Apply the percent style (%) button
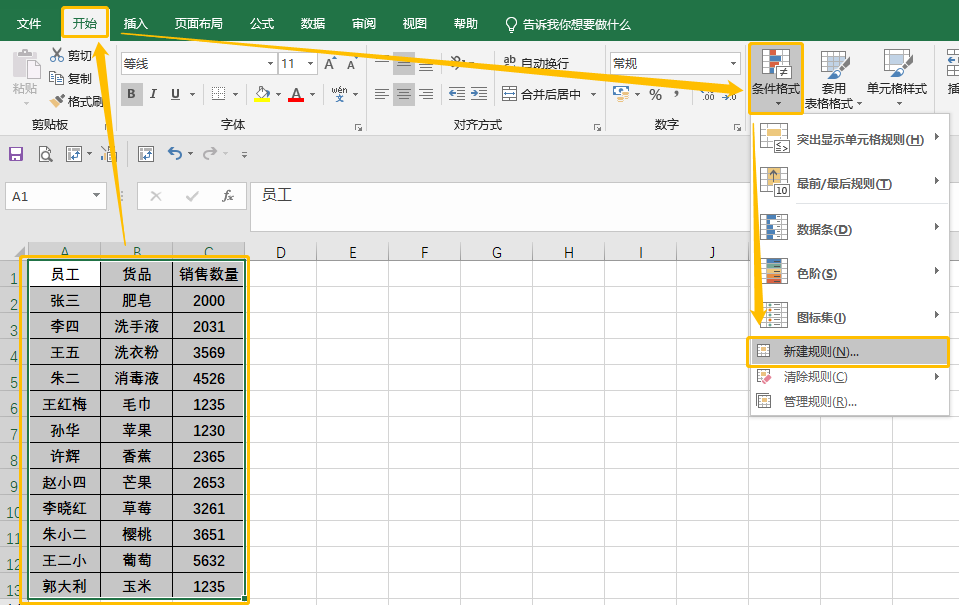Screen dimensions: 959x605 [x=656, y=94]
